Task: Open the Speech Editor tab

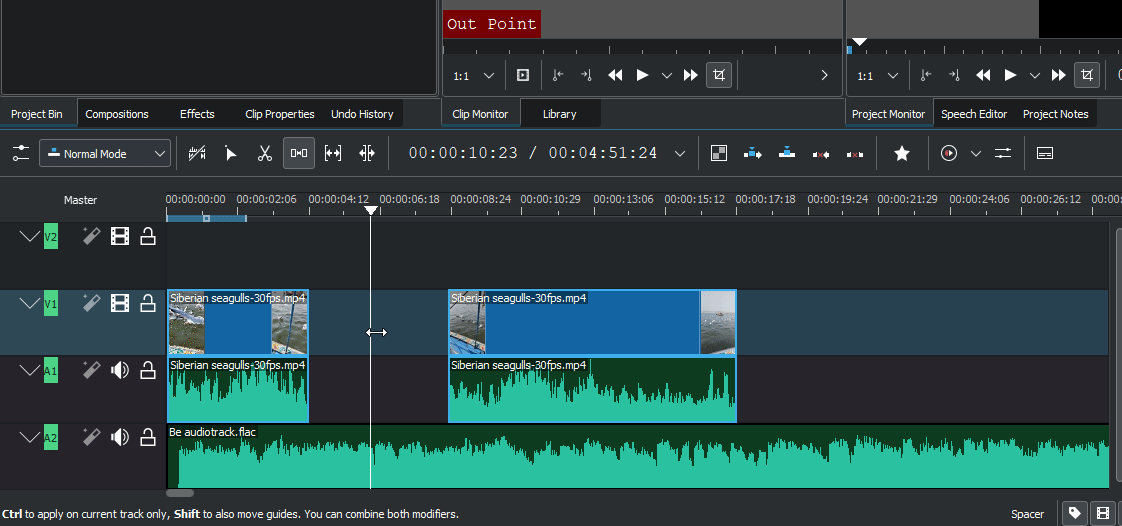Action: 973,114
